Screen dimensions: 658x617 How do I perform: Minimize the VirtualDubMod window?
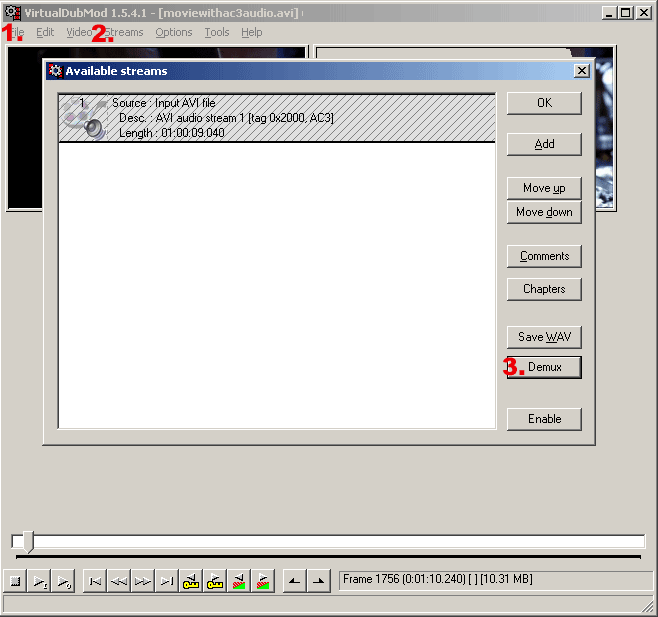(x=609, y=13)
